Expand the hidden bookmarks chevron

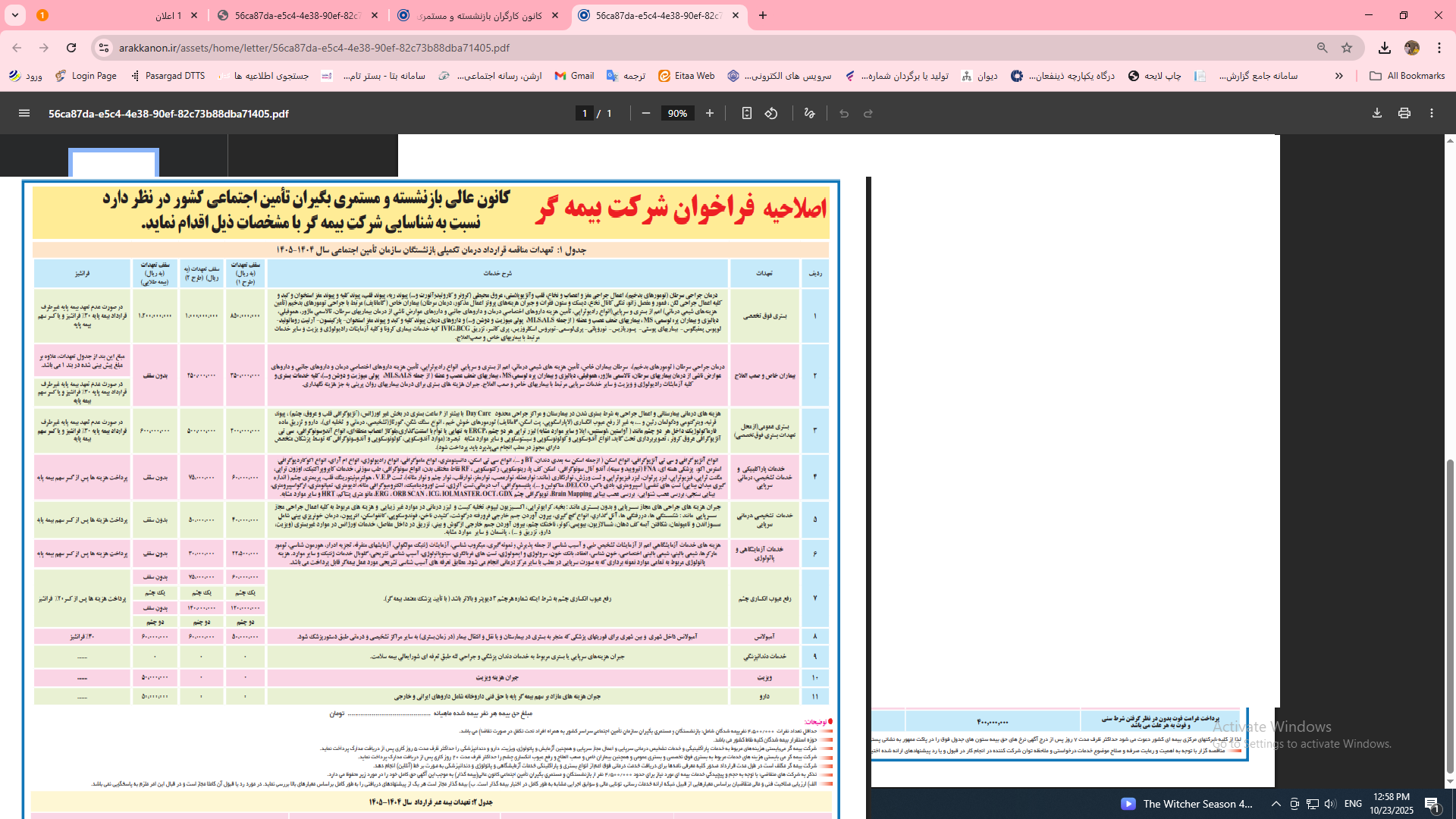click(x=1339, y=76)
